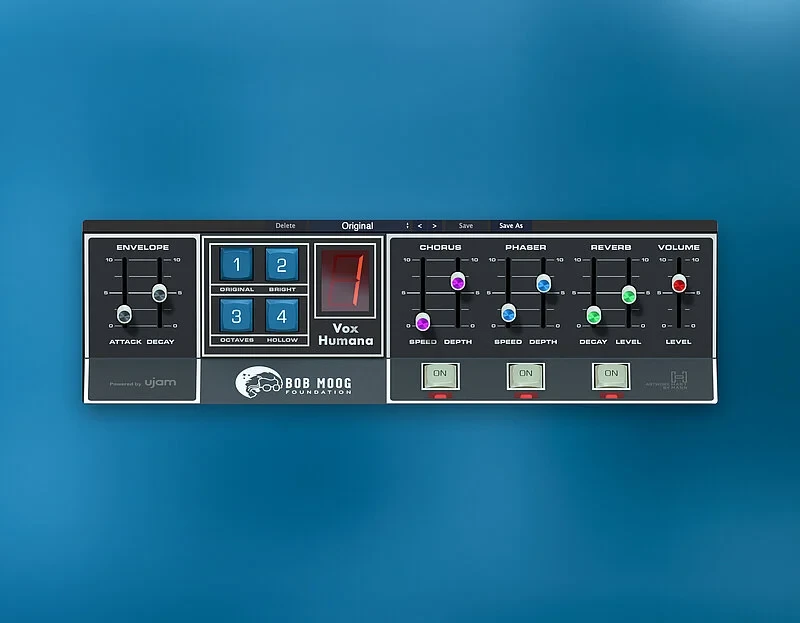Screen dimensions: 800x623
Task: Click the purple Chorus Depth slider knob
Action: pos(458,282)
